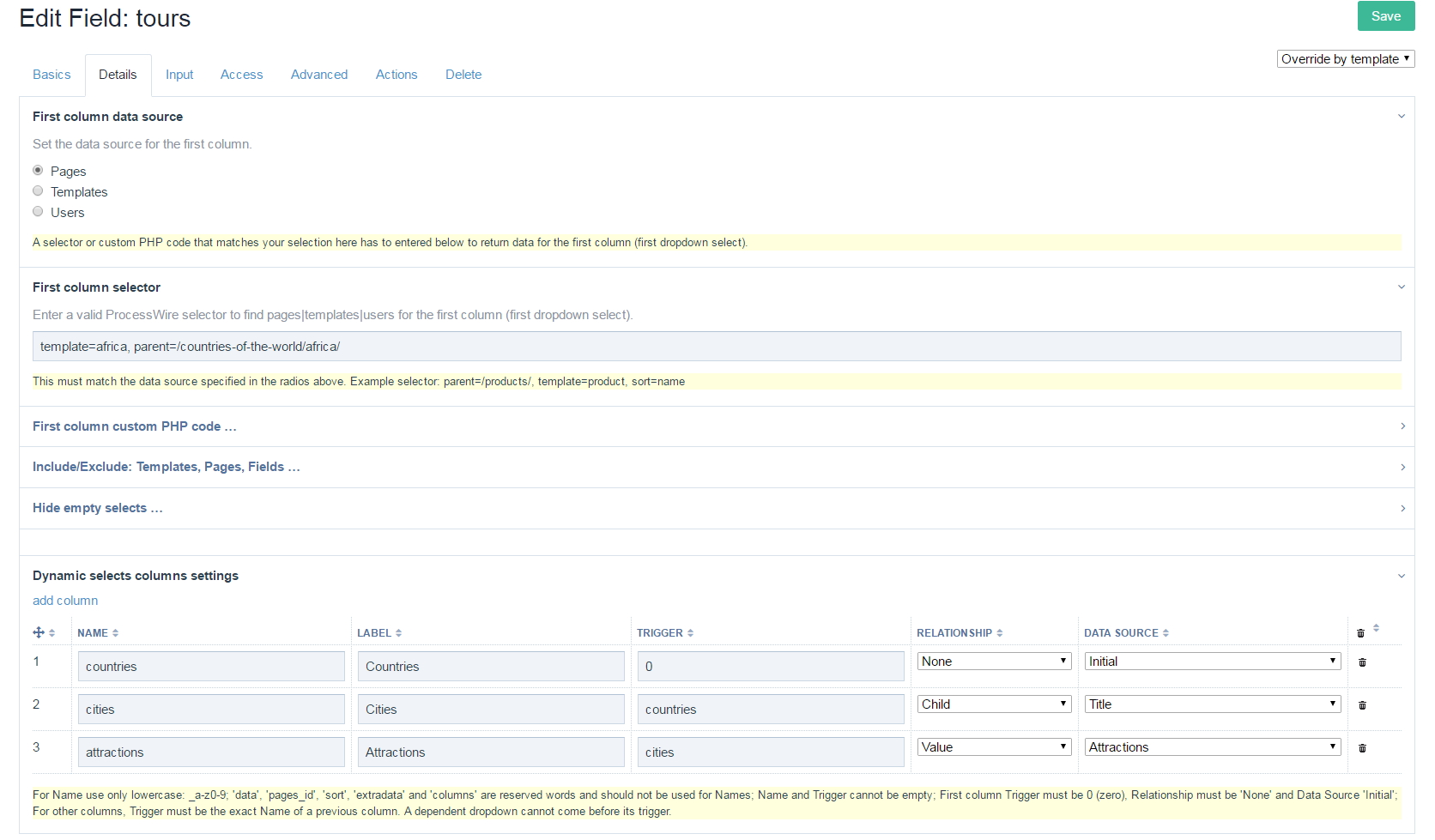1435x840 pixels.
Task: Collapse First column data source section
Action: [1402, 117]
